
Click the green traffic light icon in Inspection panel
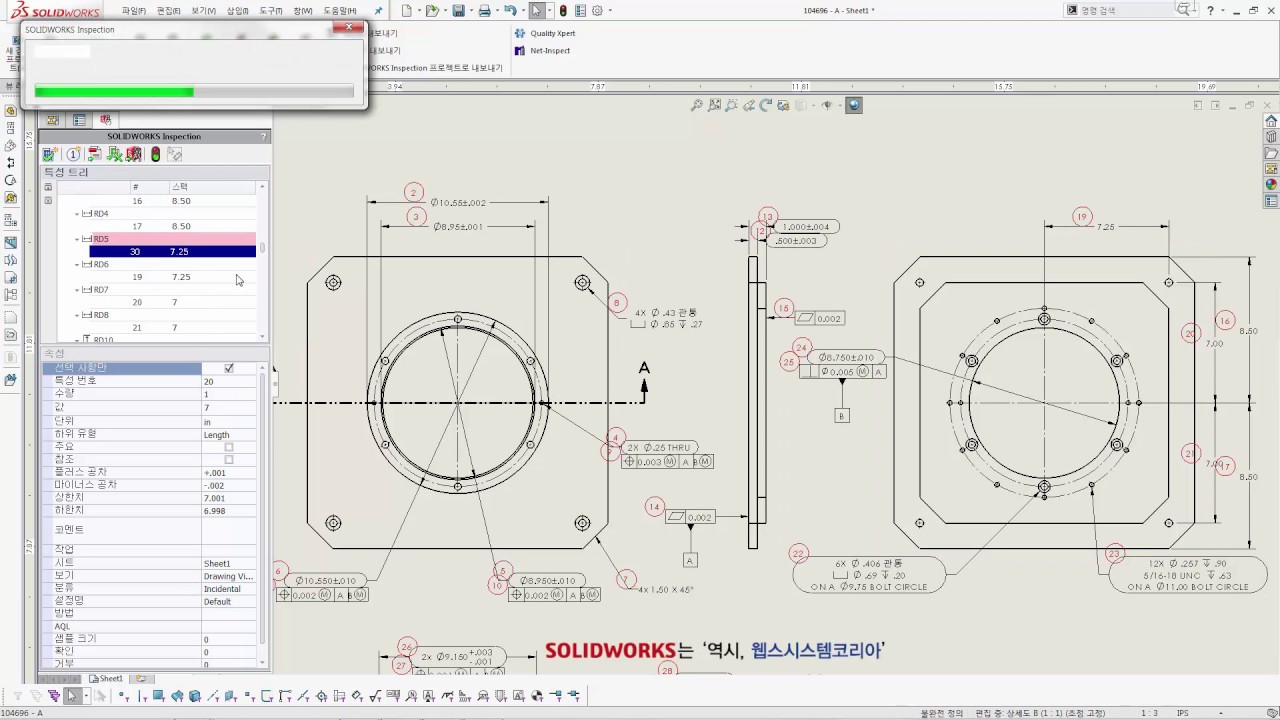155,154
